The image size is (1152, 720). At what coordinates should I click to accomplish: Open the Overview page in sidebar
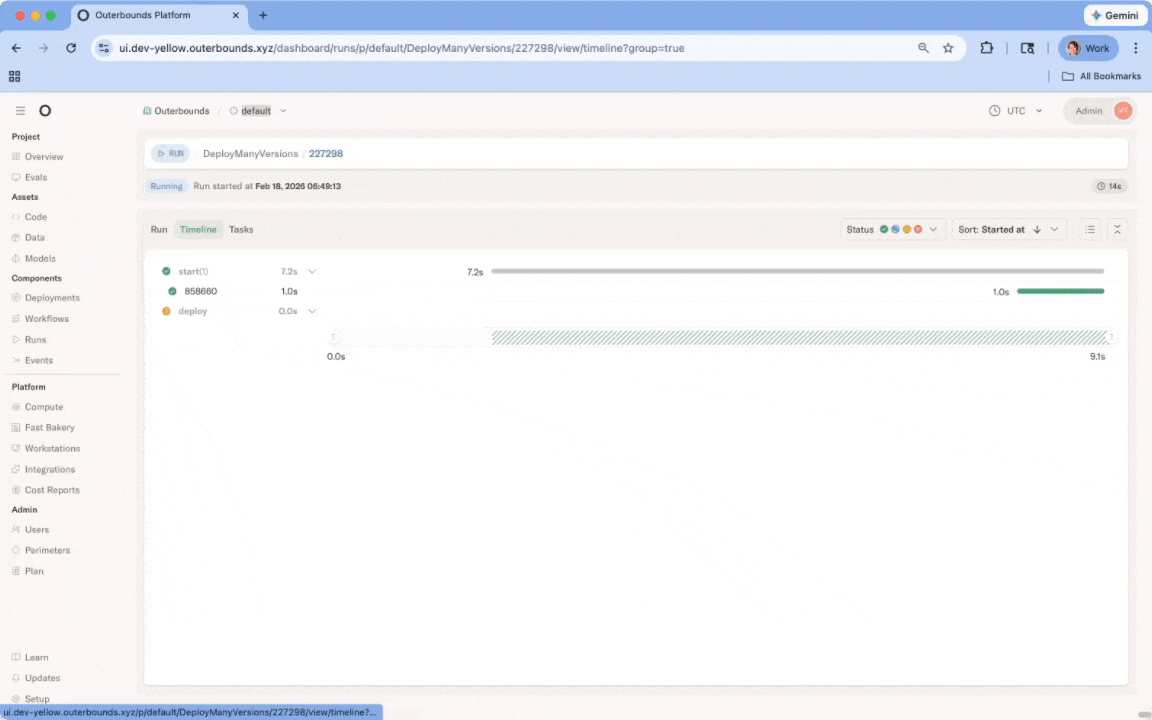(x=43, y=156)
